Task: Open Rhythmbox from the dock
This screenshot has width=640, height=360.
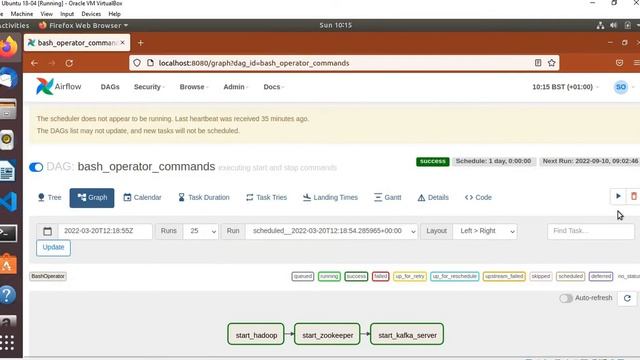Action: click(x=7, y=140)
